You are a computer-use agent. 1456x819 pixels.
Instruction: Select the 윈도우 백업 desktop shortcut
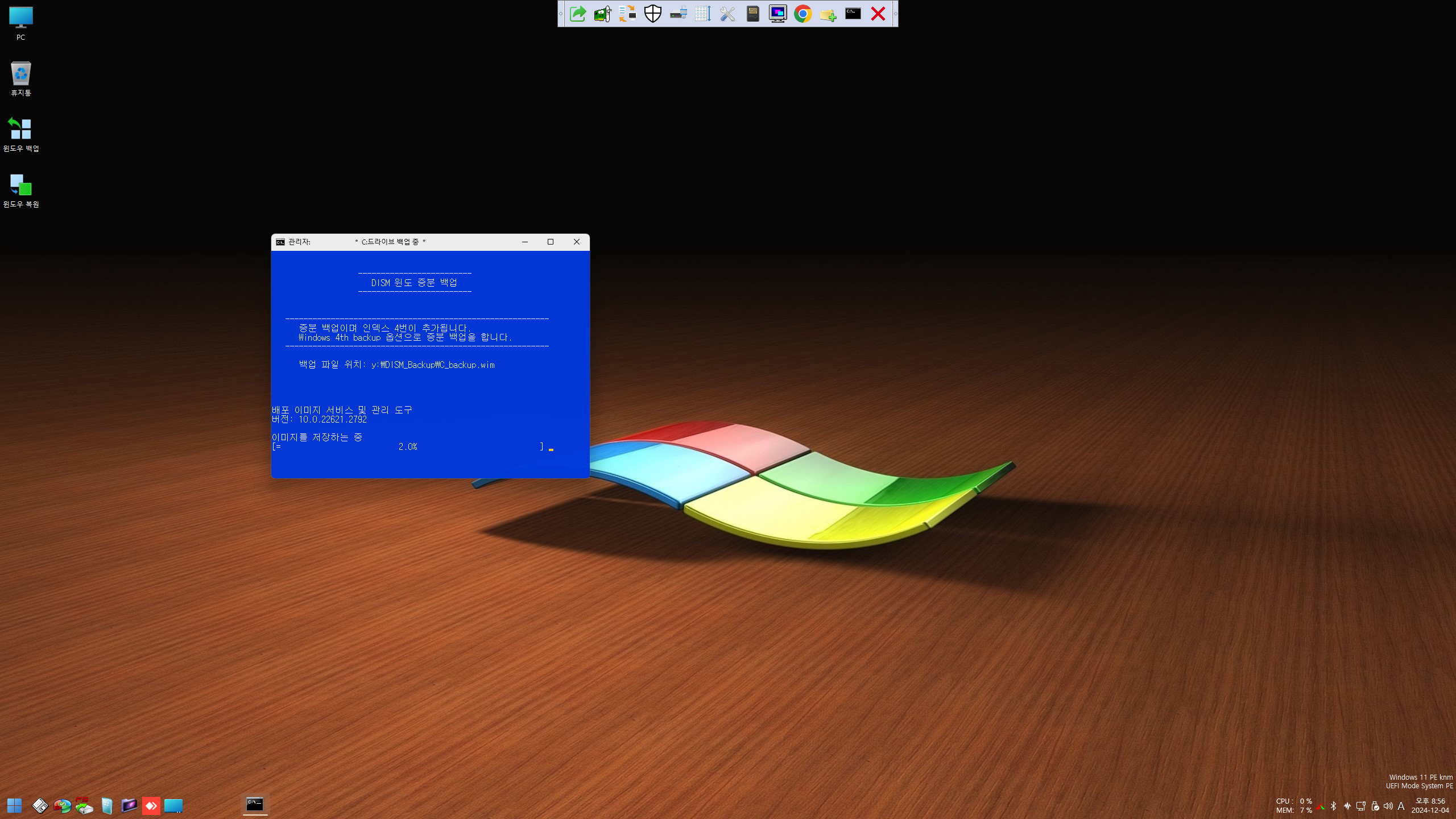pos(21,135)
